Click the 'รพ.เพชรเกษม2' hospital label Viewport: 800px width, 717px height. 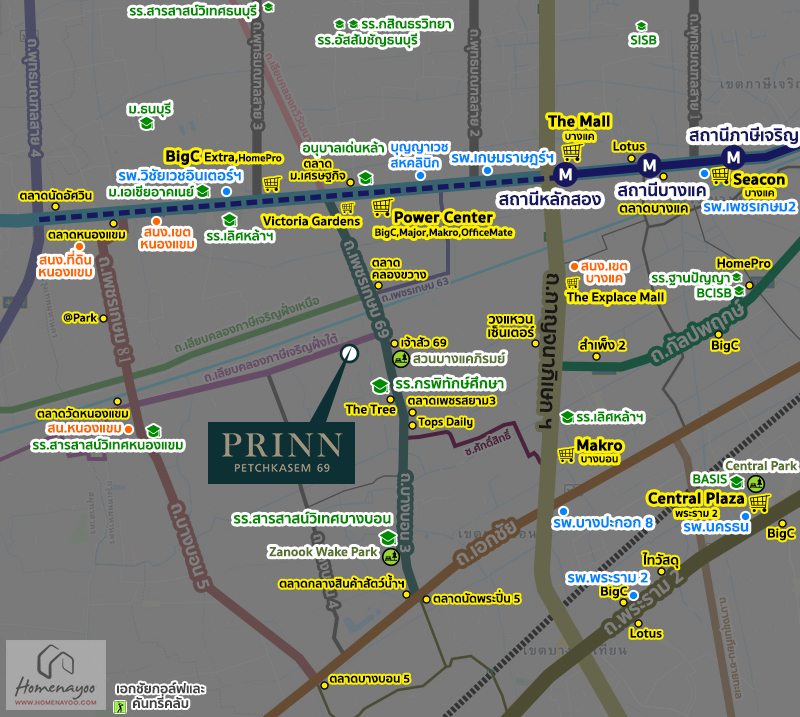(x=749, y=207)
